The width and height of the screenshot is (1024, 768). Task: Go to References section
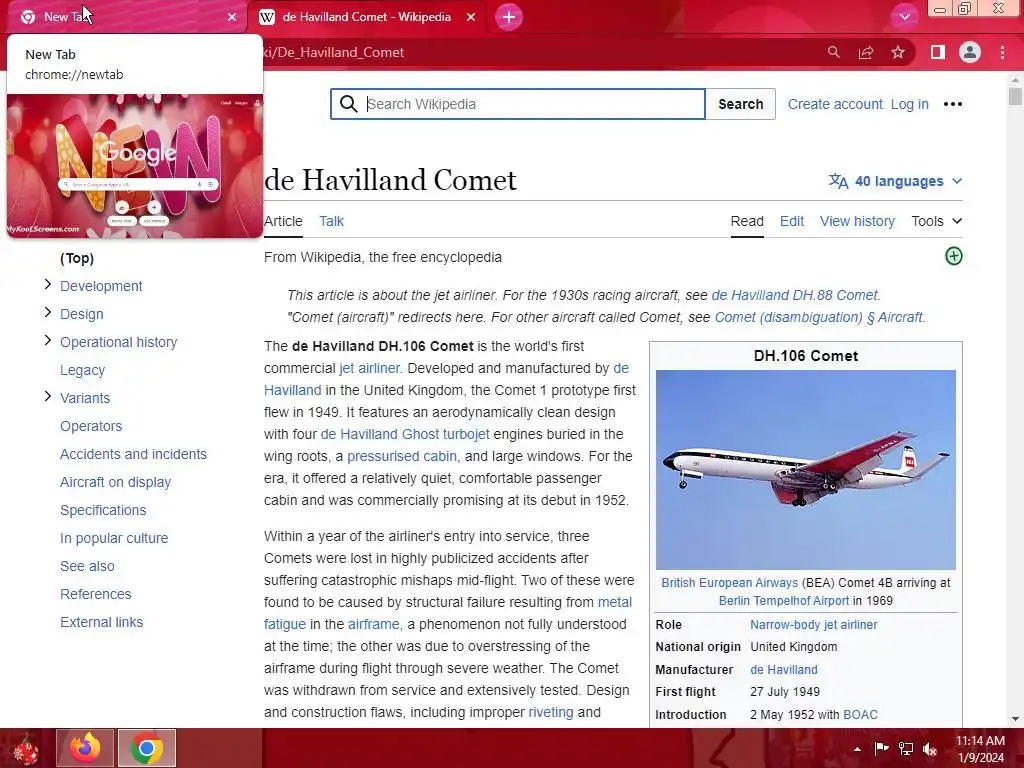95,595
